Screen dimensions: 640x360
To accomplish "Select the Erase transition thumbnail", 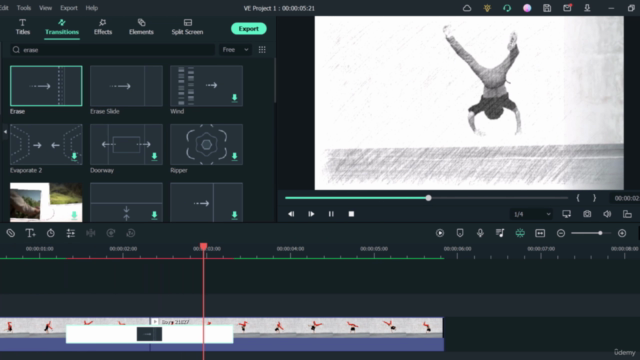I will [46, 86].
